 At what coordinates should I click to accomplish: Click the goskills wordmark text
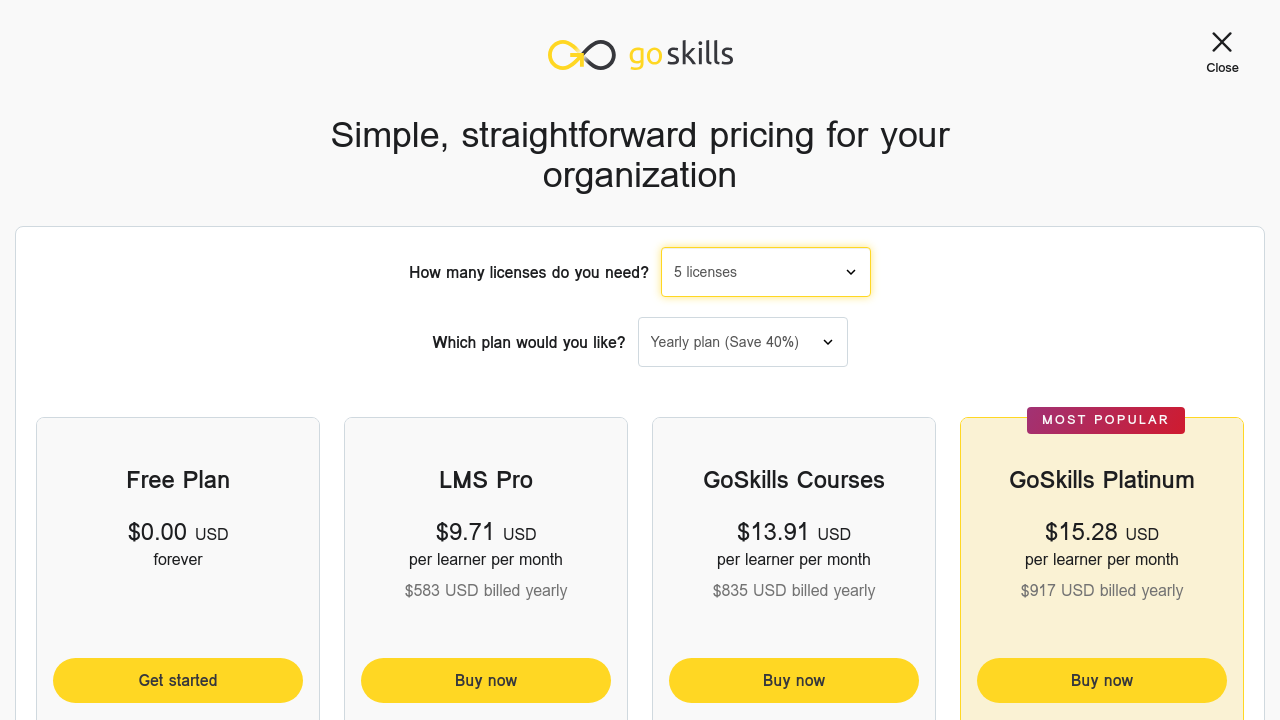point(681,54)
